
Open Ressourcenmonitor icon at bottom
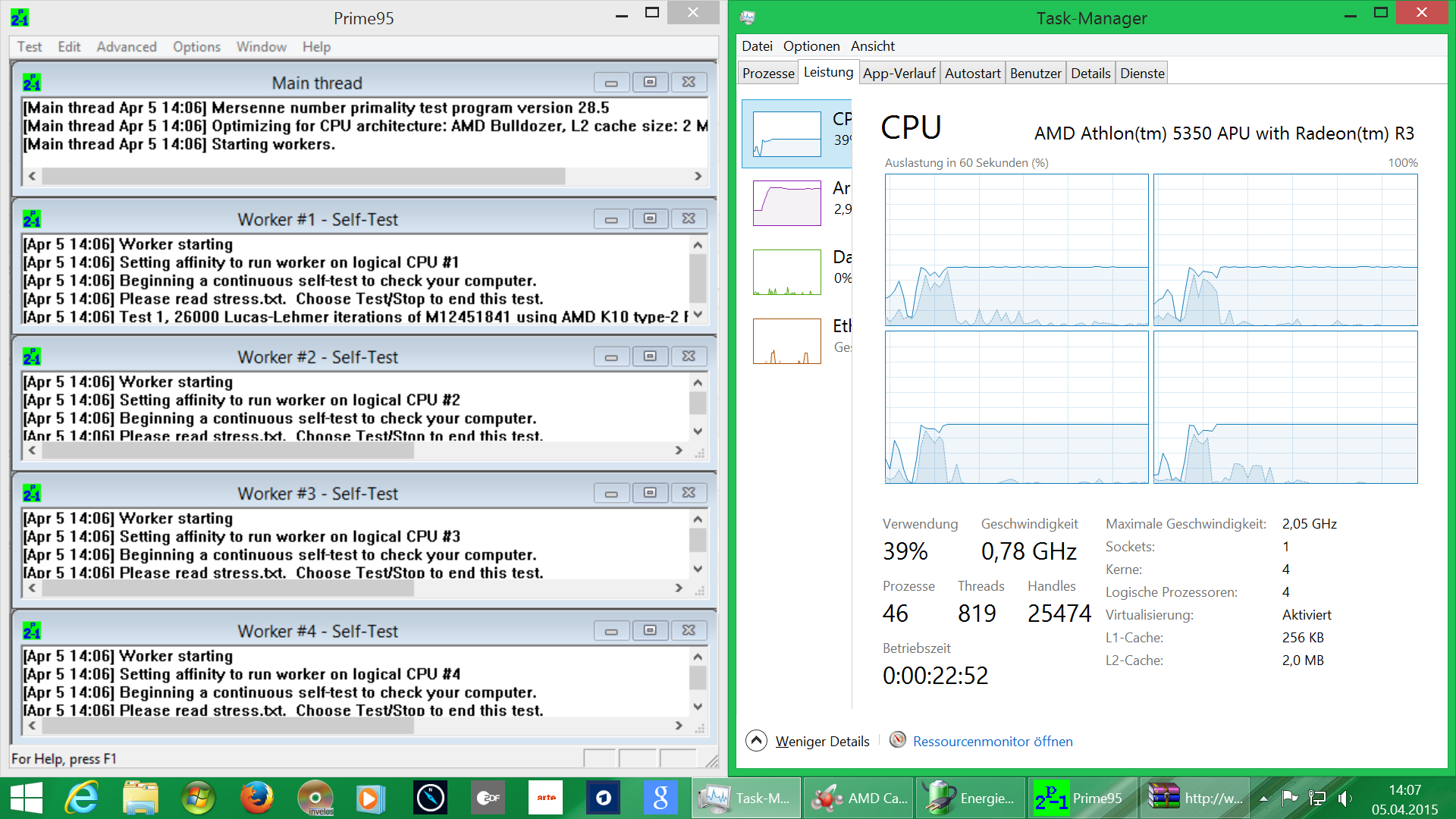[x=897, y=740]
